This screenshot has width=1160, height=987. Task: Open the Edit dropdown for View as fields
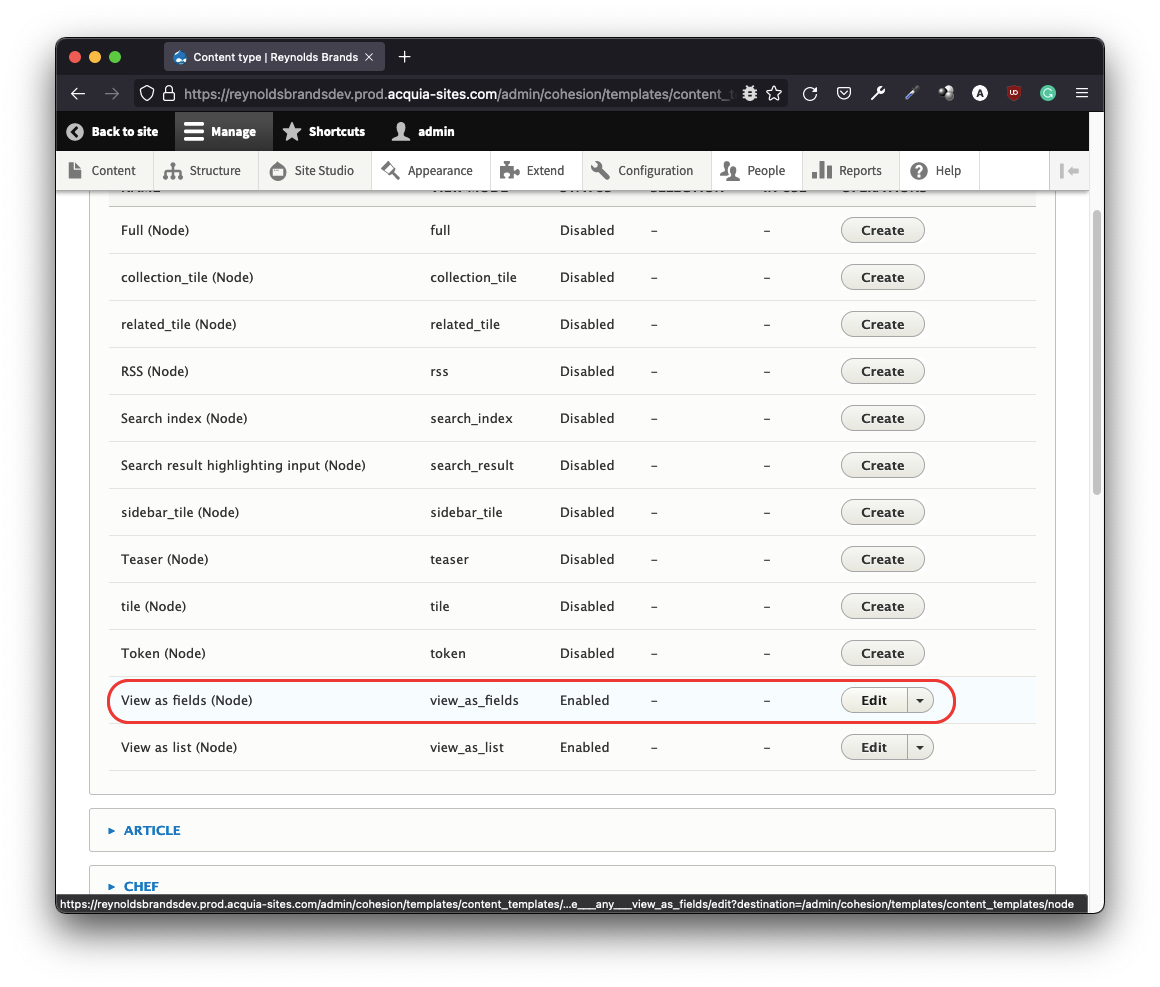(920, 700)
